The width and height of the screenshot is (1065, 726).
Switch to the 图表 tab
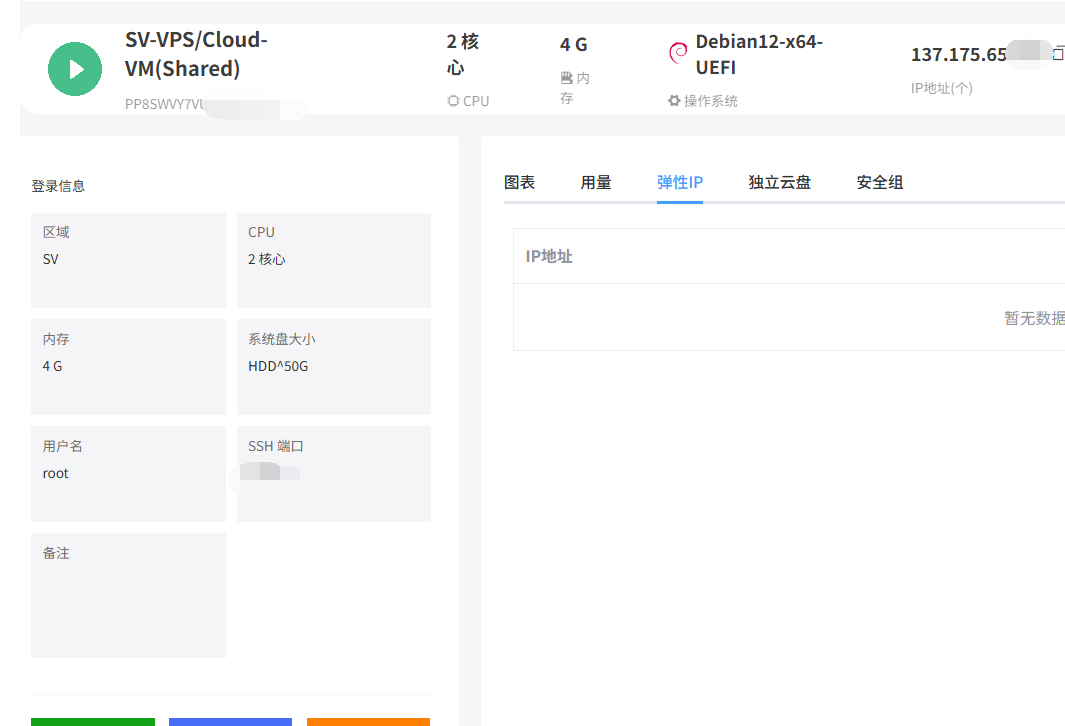[519, 182]
